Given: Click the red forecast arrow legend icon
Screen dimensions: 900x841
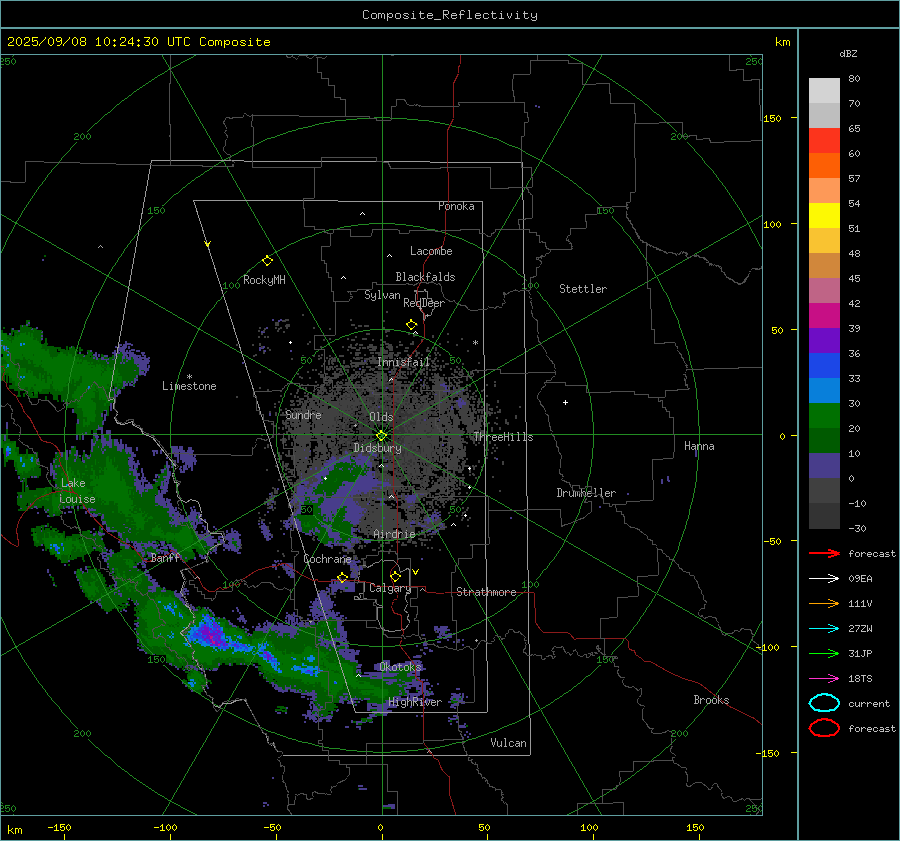Looking at the screenshot, I should [x=824, y=553].
